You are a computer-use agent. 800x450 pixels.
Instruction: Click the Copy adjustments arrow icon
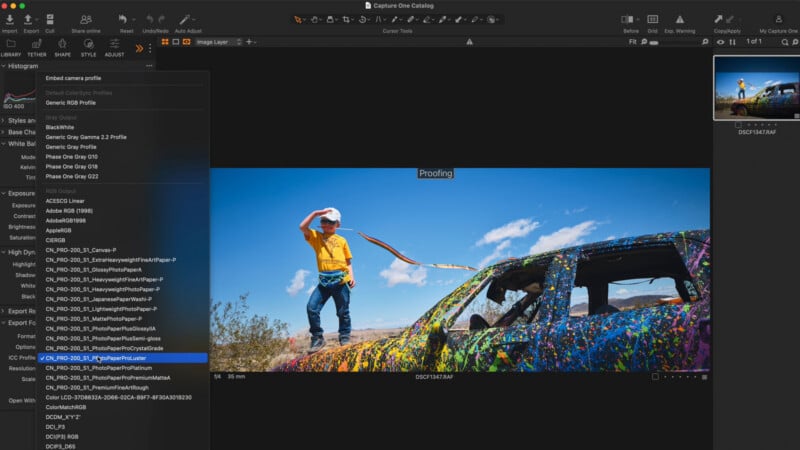[x=718, y=19]
